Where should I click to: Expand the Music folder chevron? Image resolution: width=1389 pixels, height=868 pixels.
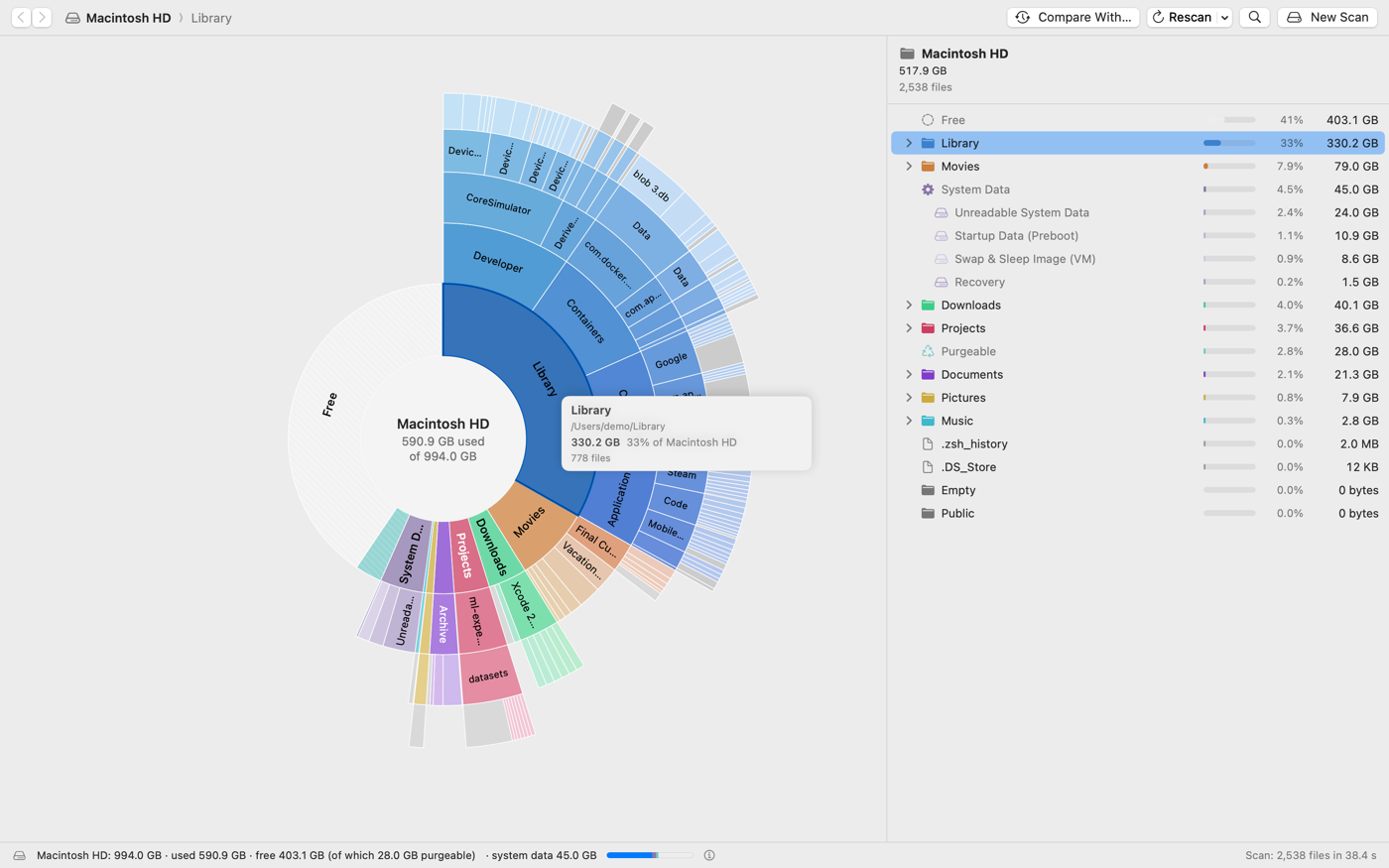point(909,421)
